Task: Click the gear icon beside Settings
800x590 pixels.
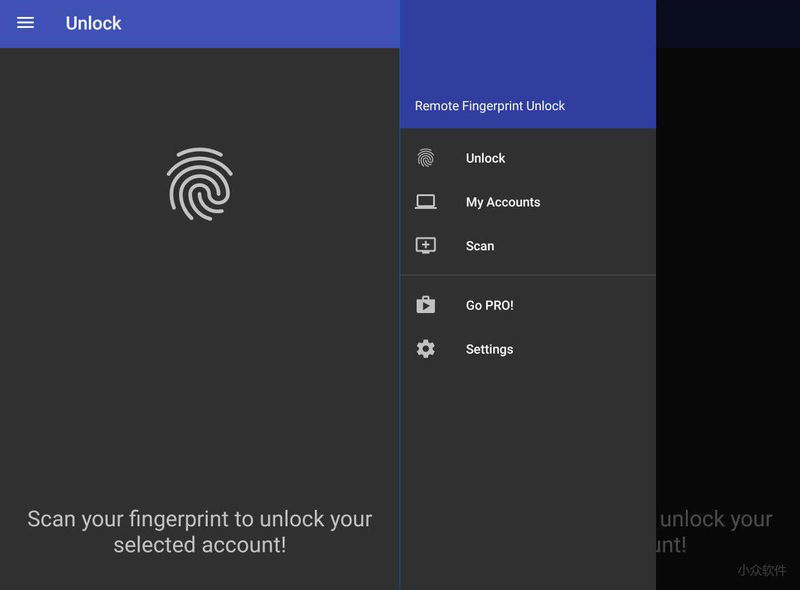Action: coord(426,349)
